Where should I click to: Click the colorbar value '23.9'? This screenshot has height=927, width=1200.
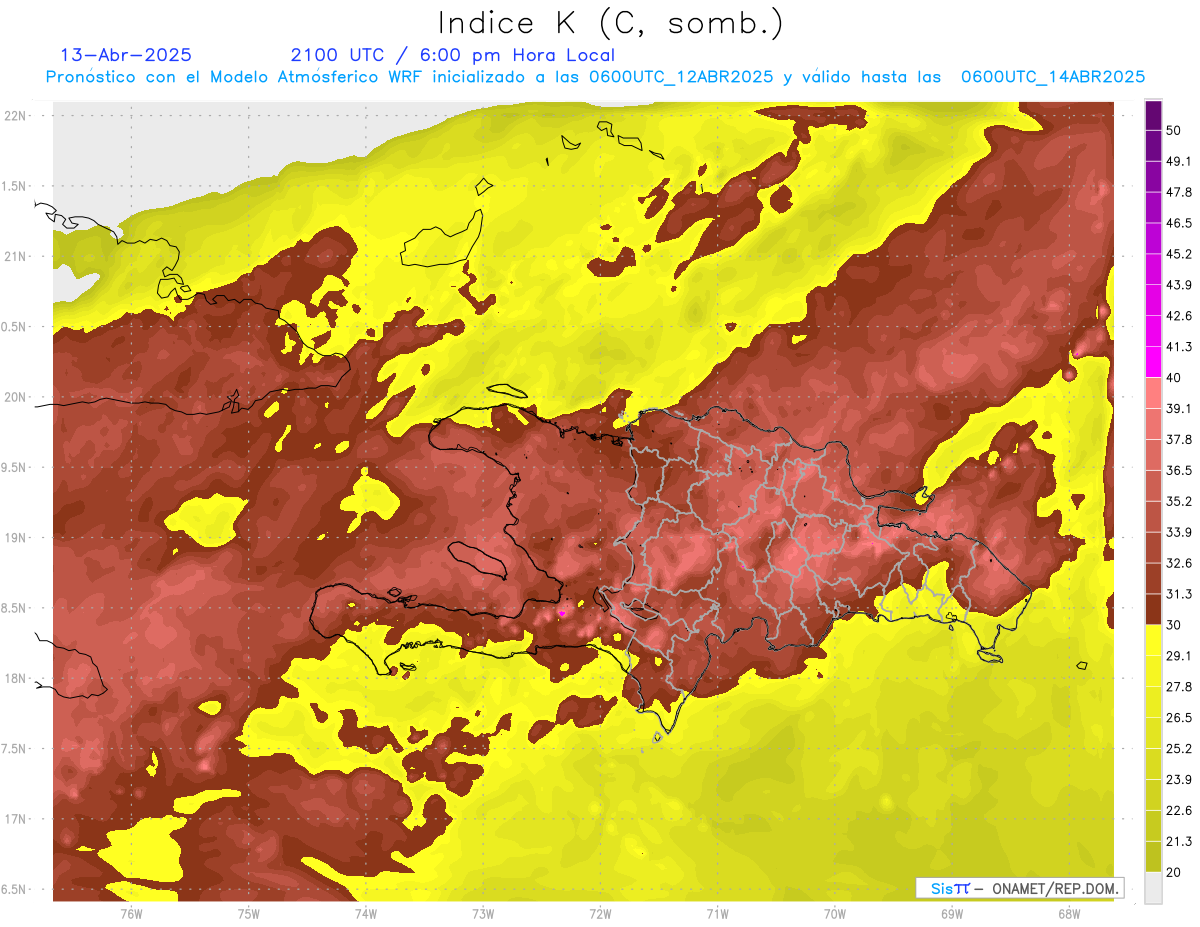[1179, 779]
